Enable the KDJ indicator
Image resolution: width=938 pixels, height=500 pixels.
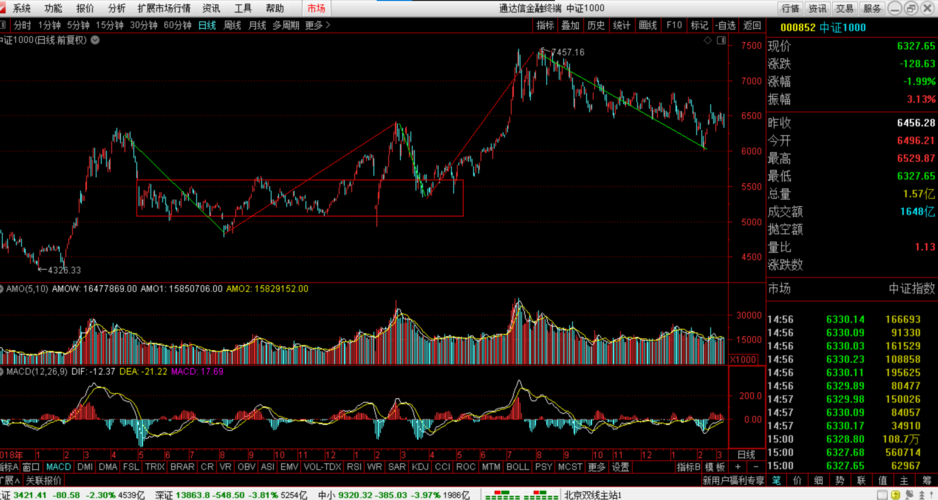click(x=420, y=467)
